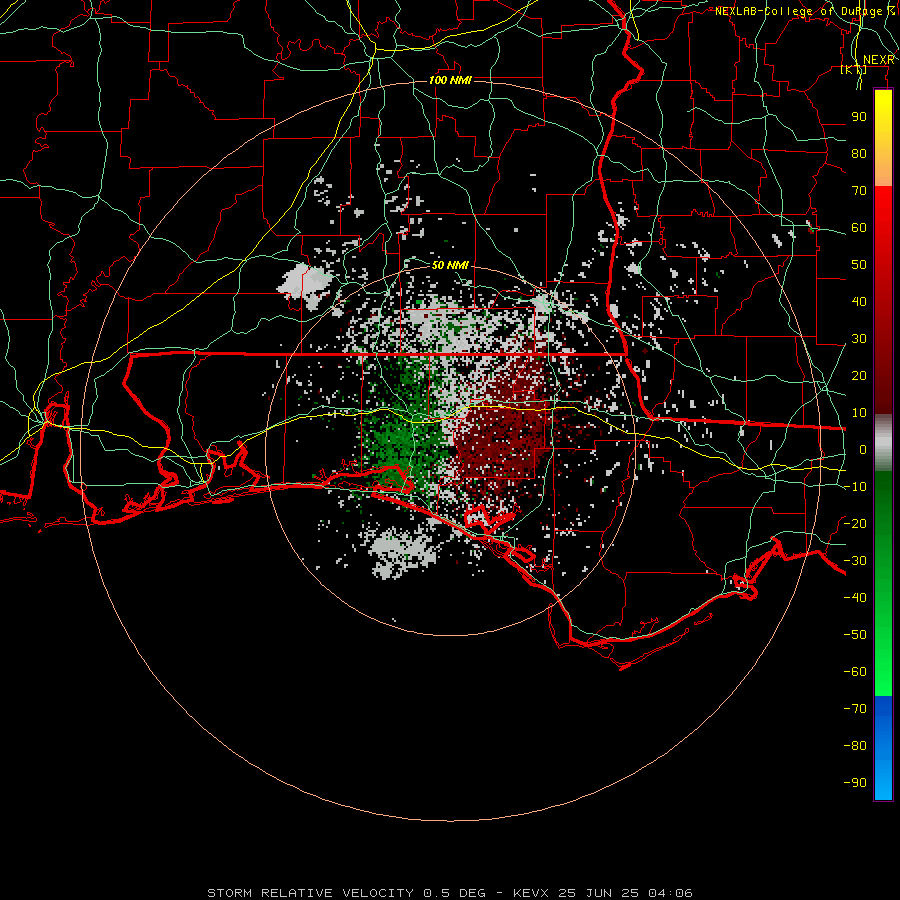Click the [KT] units label above scale
This screenshot has height=900, width=900.
click(854, 69)
